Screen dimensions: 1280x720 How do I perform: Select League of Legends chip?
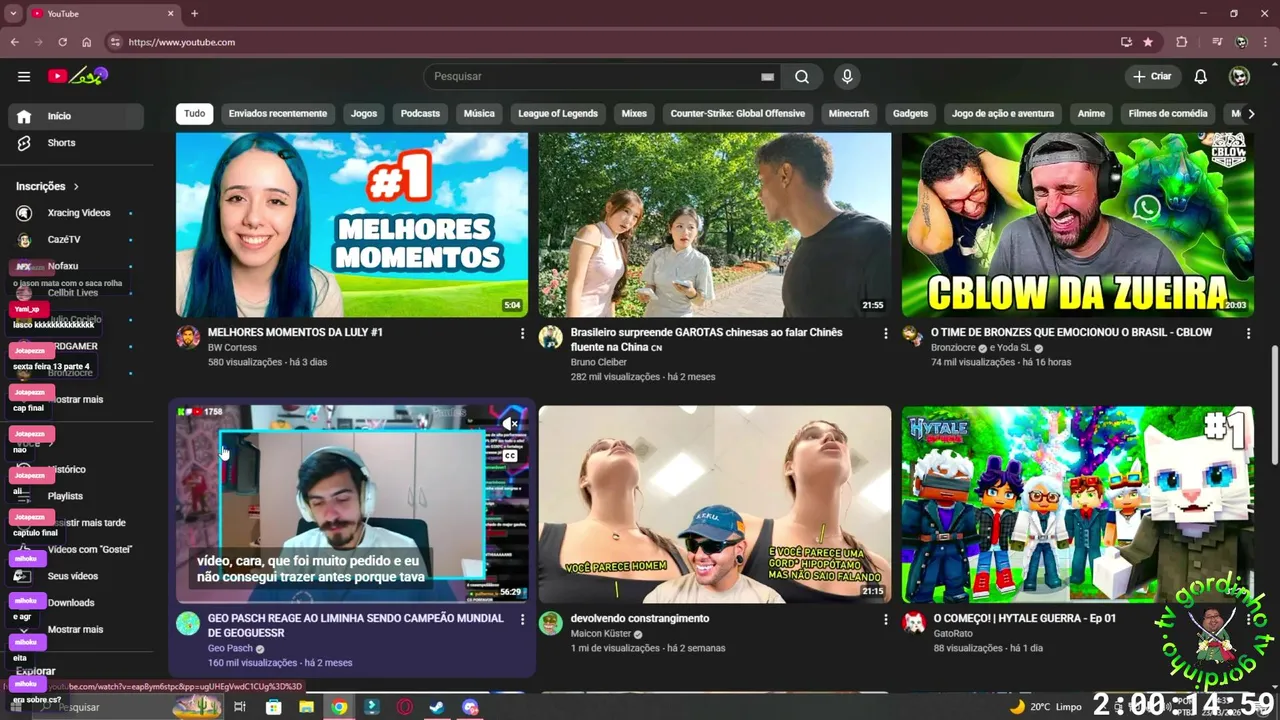558,113
